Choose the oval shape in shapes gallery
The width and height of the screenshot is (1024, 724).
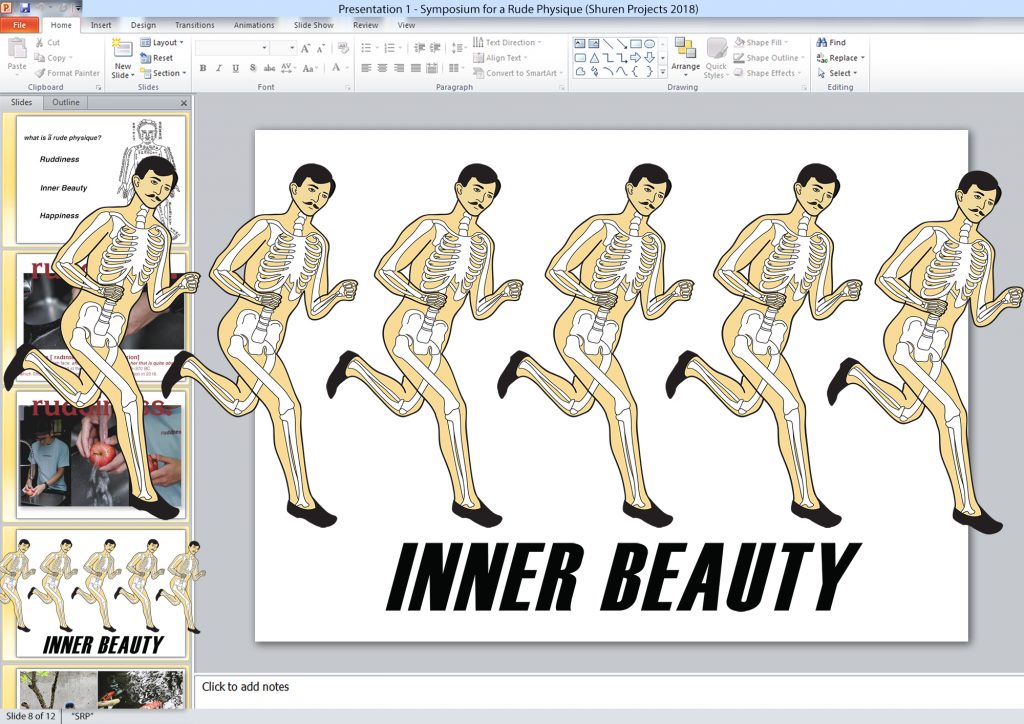click(x=649, y=44)
